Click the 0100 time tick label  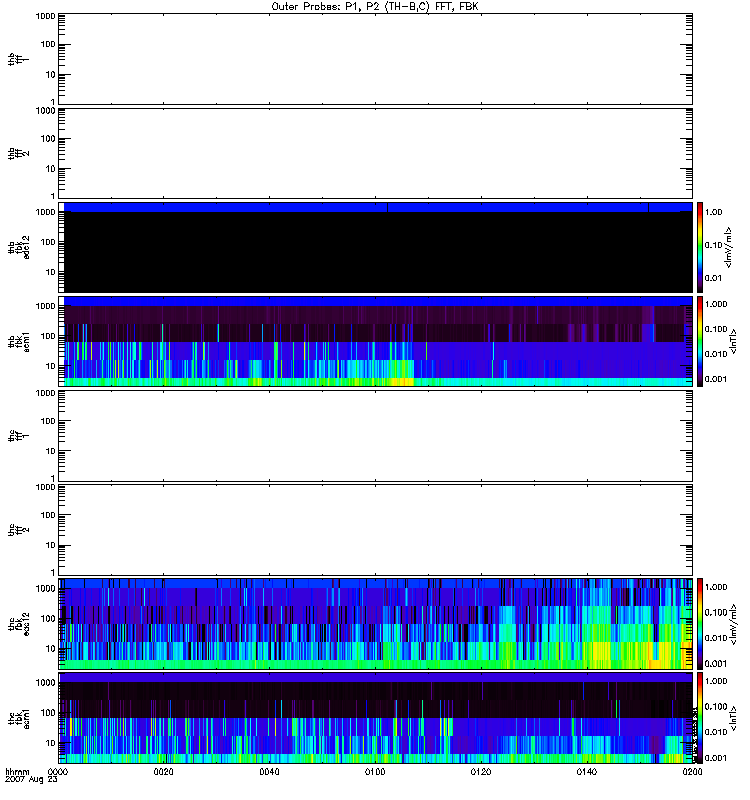click(375, 773)
